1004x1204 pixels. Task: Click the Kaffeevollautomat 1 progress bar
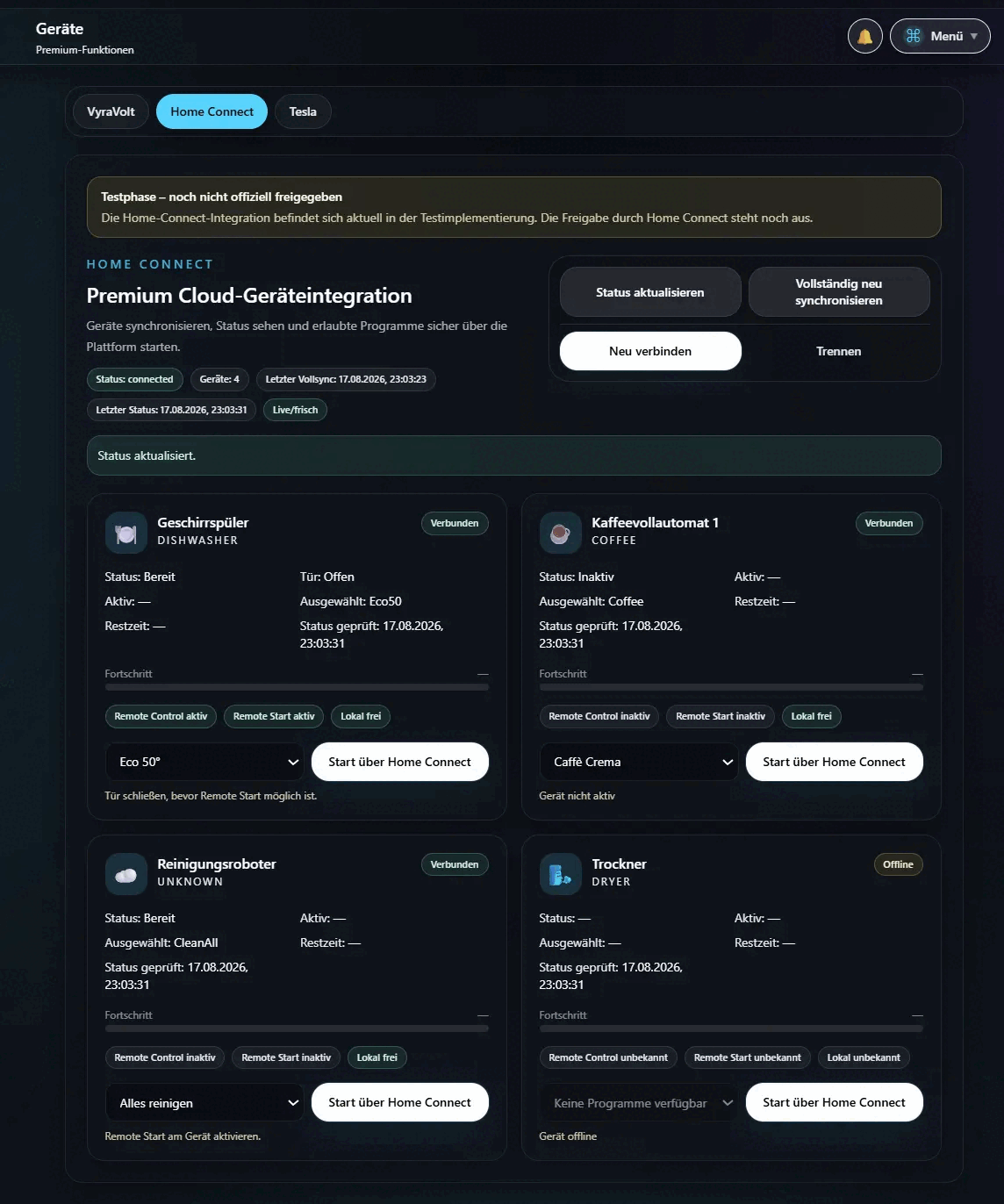pyautogui.click(x=731, y=687)
